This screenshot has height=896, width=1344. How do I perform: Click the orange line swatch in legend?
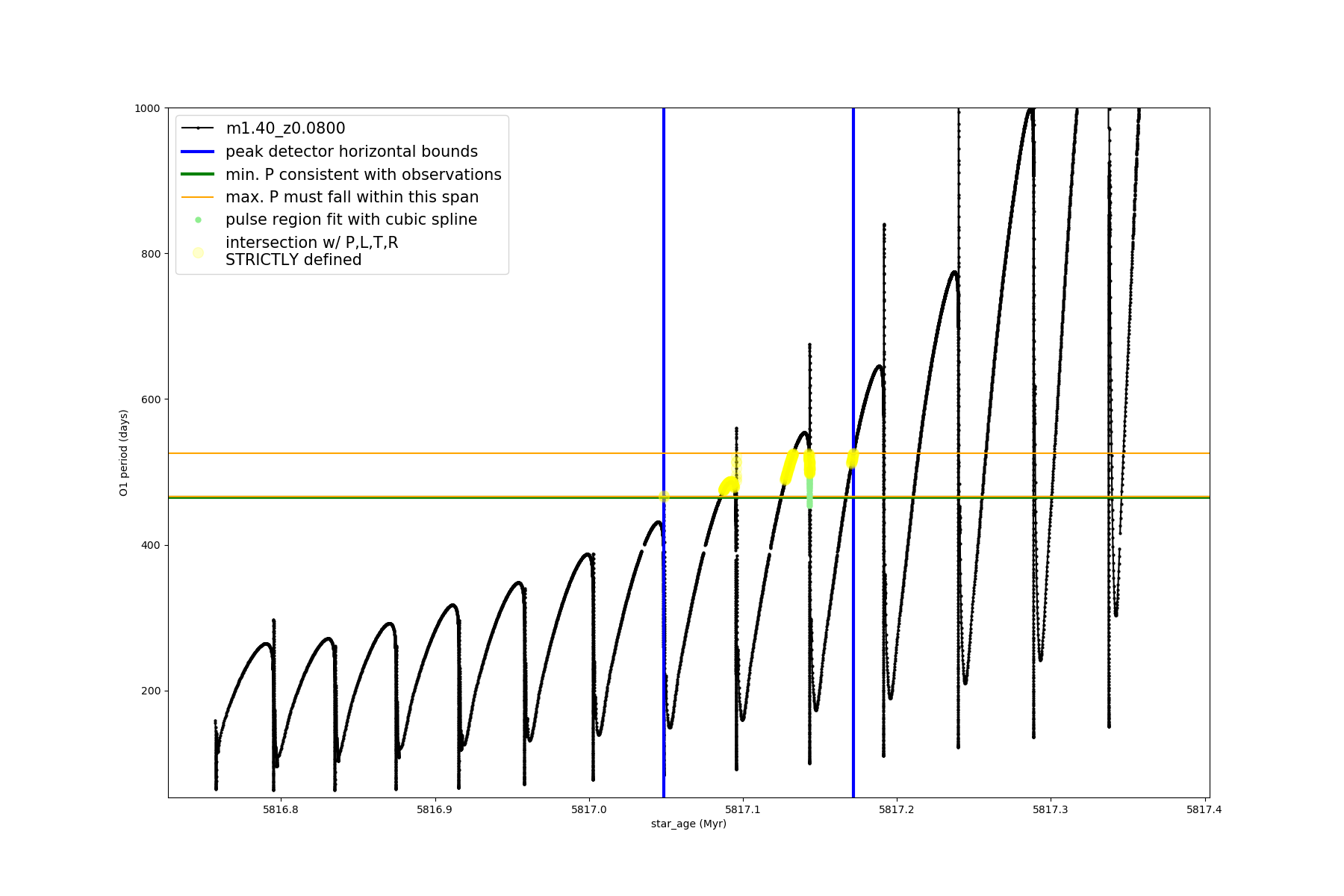pos(198,197)
